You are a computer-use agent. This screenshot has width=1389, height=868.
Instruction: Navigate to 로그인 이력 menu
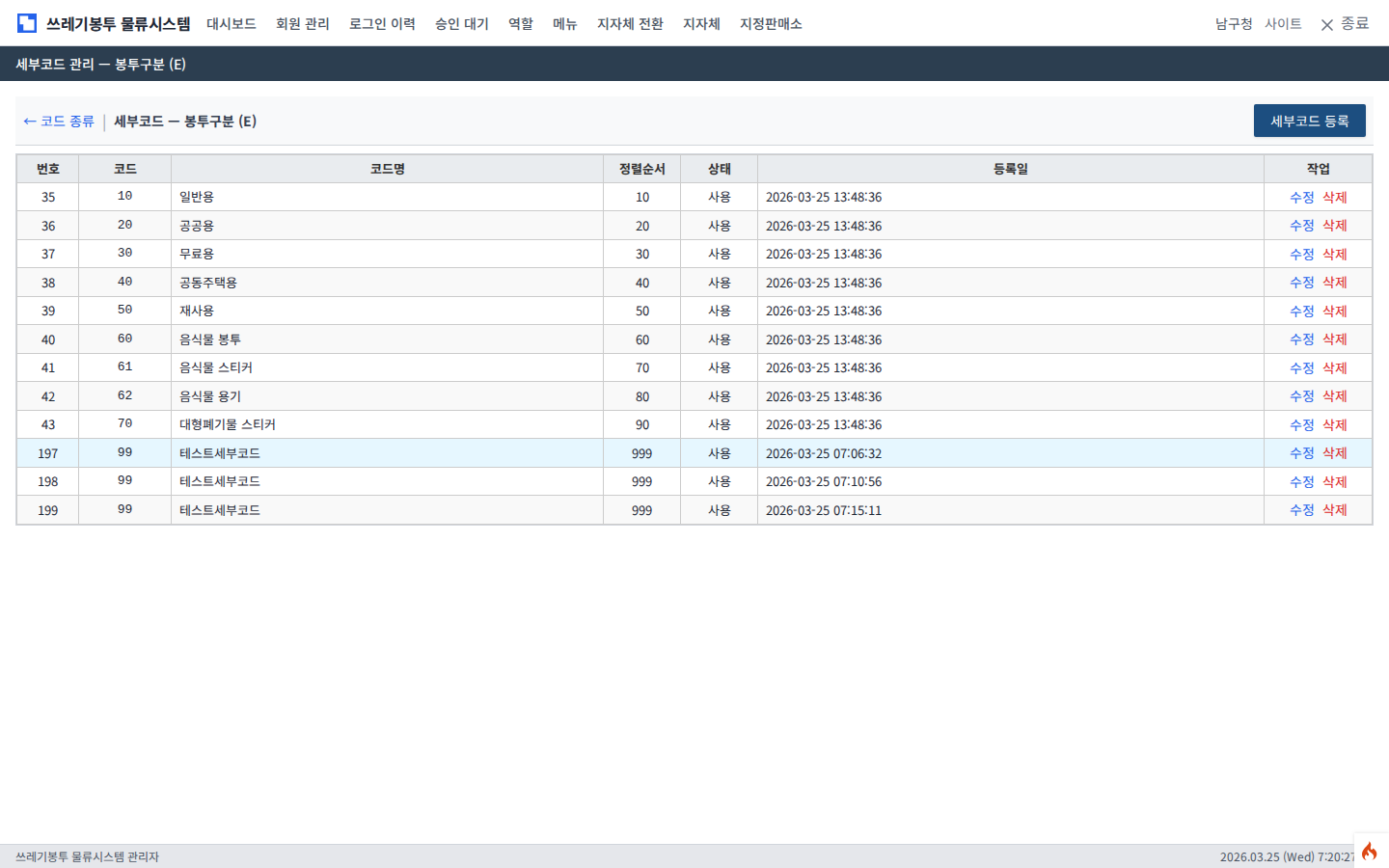[x=382, y=24]
